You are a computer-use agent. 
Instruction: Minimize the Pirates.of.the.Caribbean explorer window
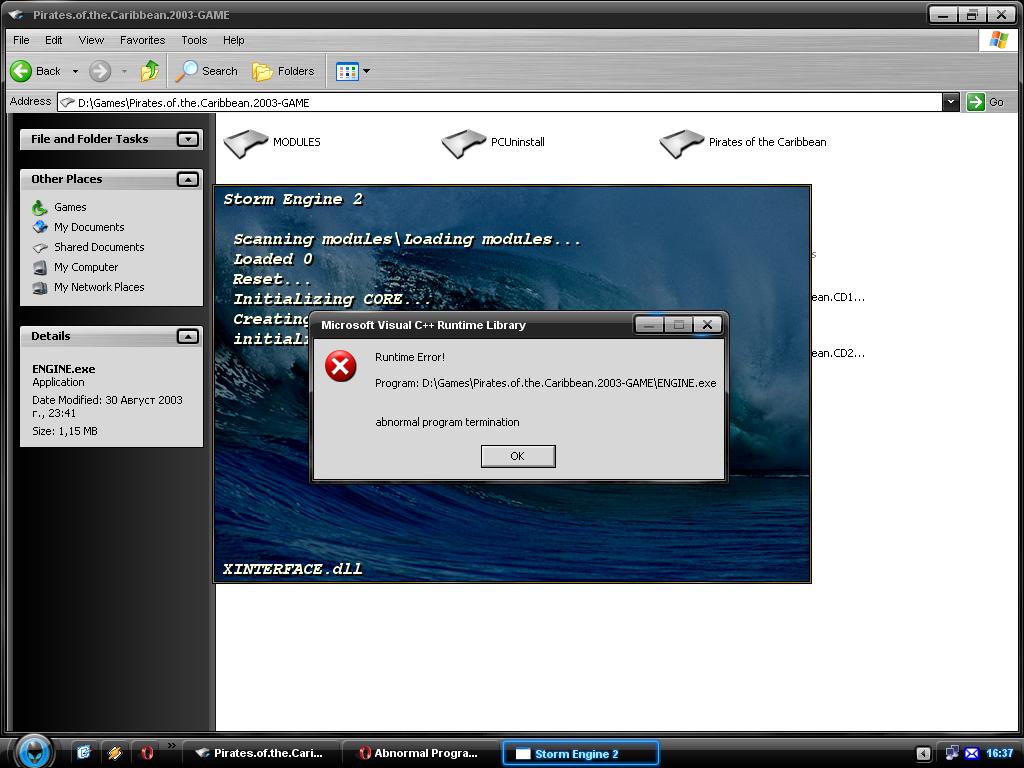(943, 14)
